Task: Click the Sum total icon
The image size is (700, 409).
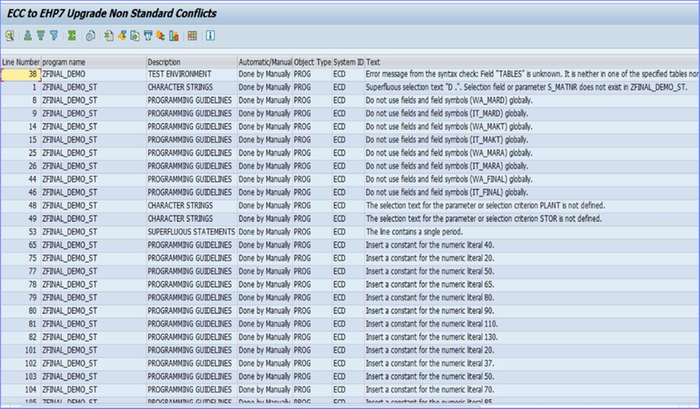Action: pos(74,36)
